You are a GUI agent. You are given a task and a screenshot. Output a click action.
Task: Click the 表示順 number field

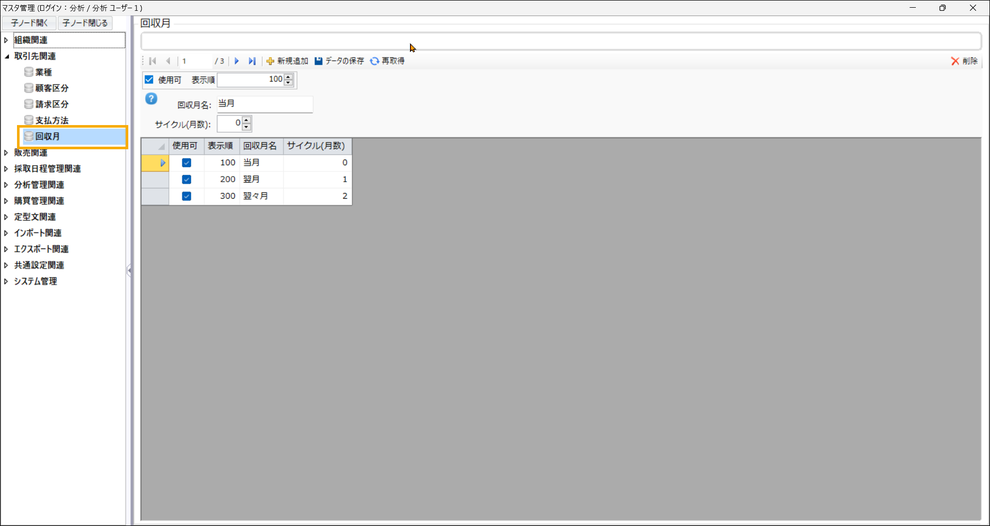(251, 80)
